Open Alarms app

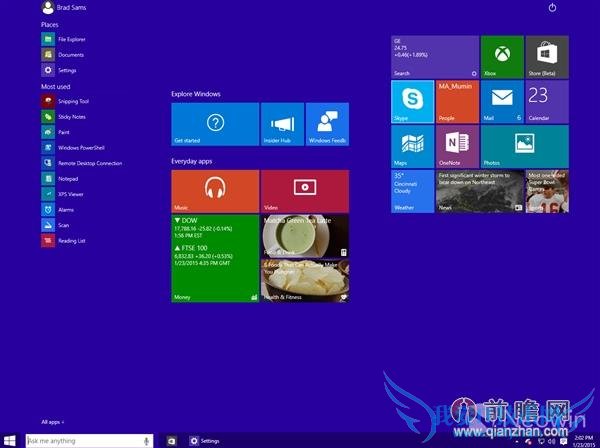(58, 210)
